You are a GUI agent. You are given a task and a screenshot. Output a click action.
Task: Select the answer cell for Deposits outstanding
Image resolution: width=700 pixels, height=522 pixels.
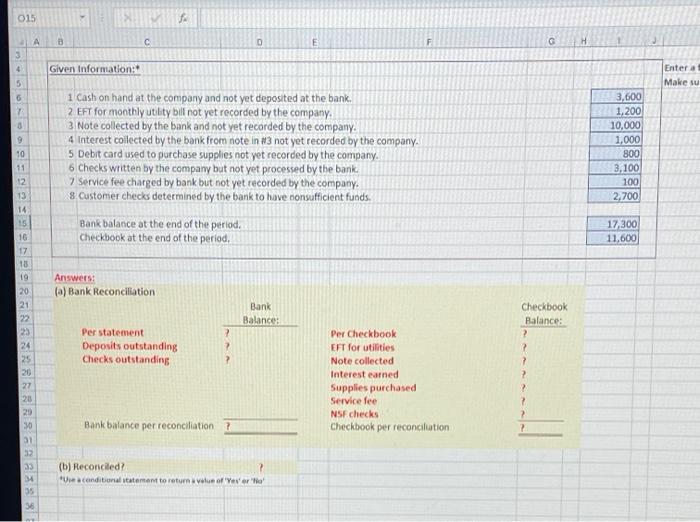(x=260, y=346)
